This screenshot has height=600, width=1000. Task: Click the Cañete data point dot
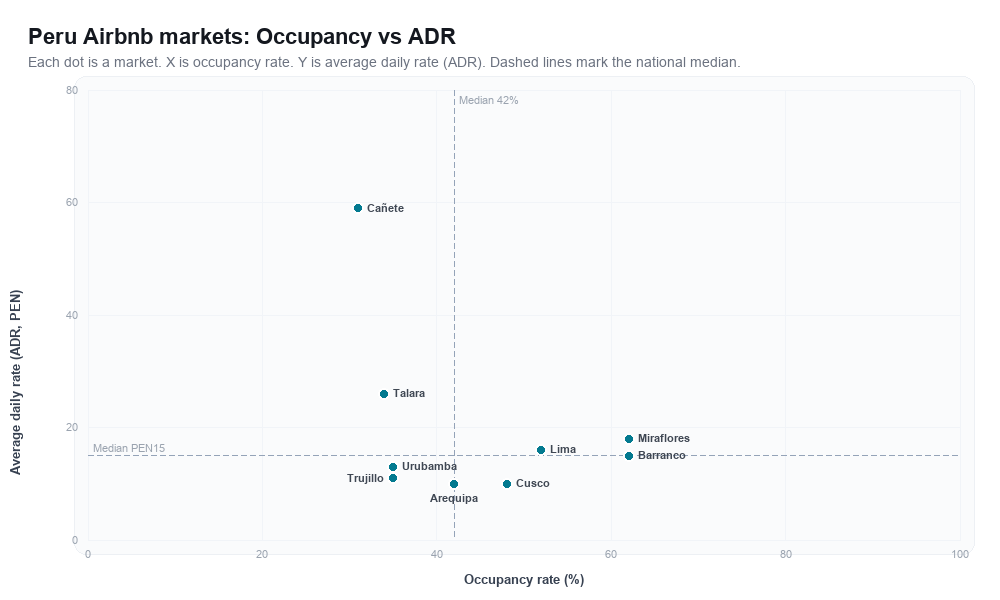tap(358, 209)
